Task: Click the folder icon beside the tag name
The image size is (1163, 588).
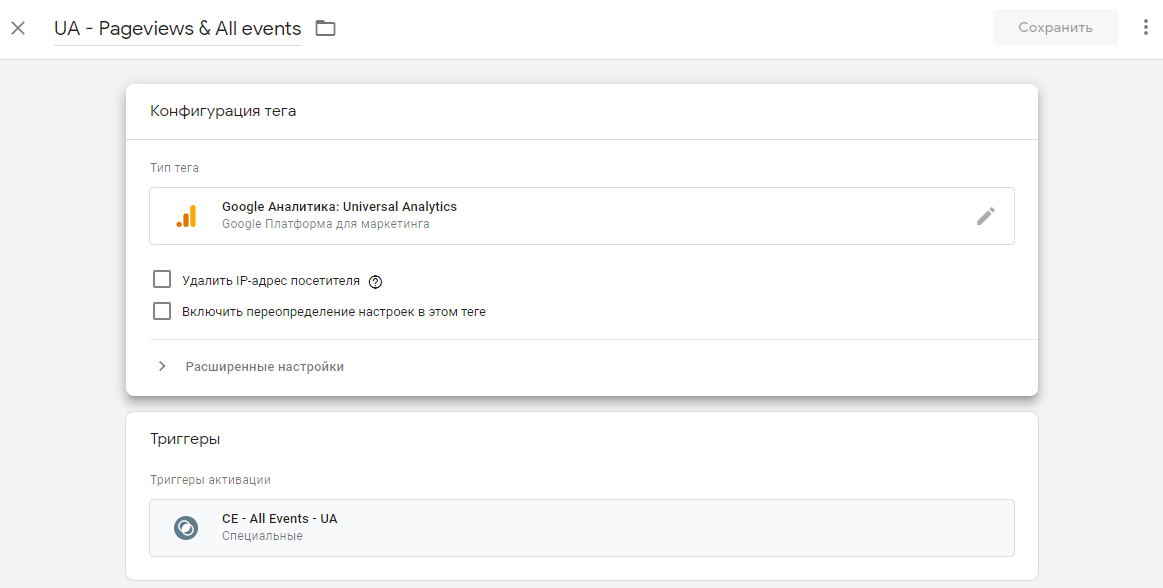Action: click(x=325, y=28)
